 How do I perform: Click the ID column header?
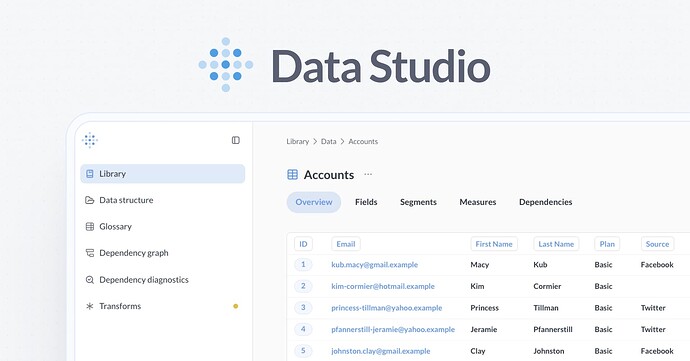click(x=303, y=244)
